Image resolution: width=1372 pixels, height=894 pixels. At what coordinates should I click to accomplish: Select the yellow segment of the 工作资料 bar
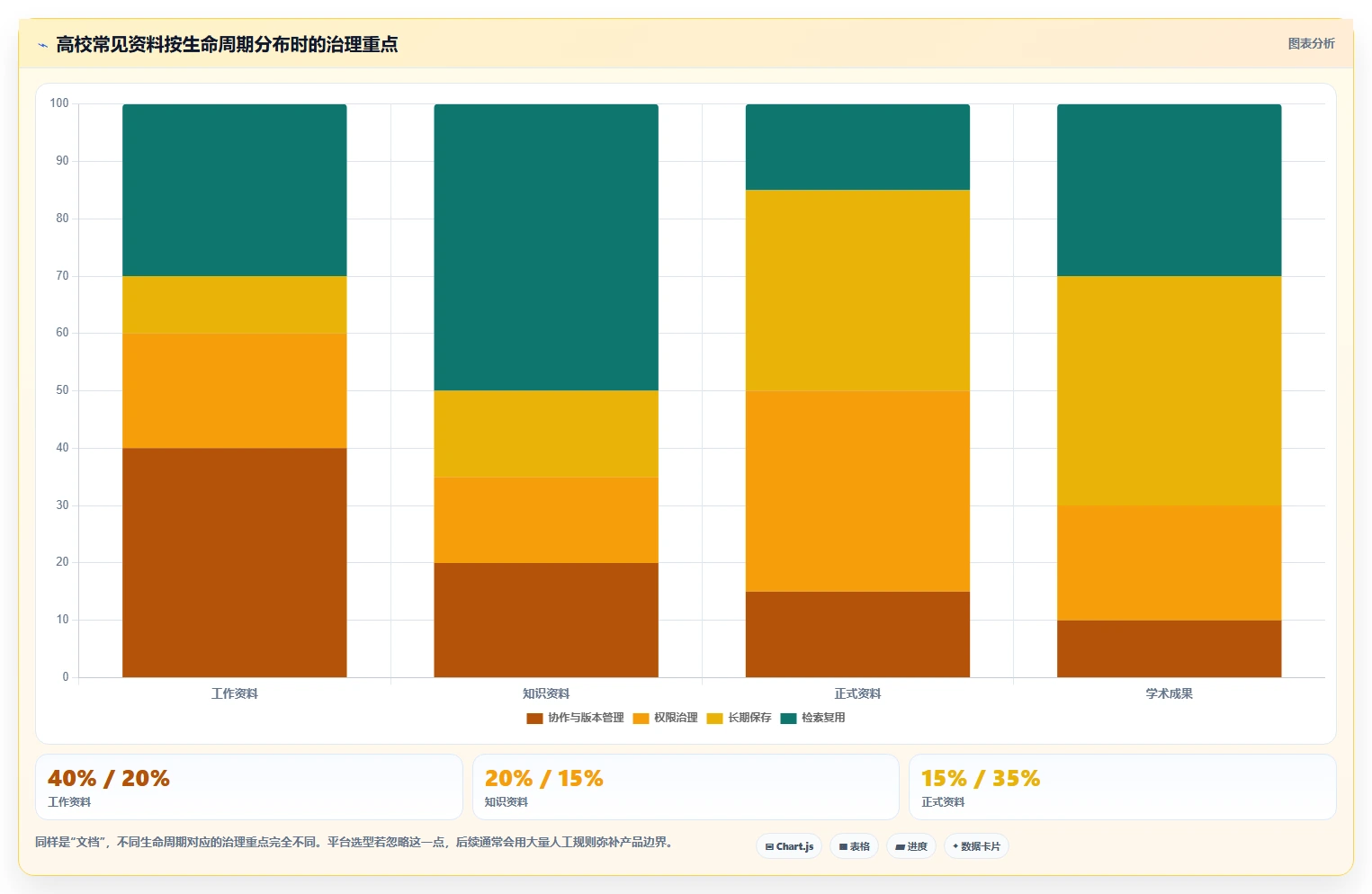pyautogui.click(x=235, y=305)
